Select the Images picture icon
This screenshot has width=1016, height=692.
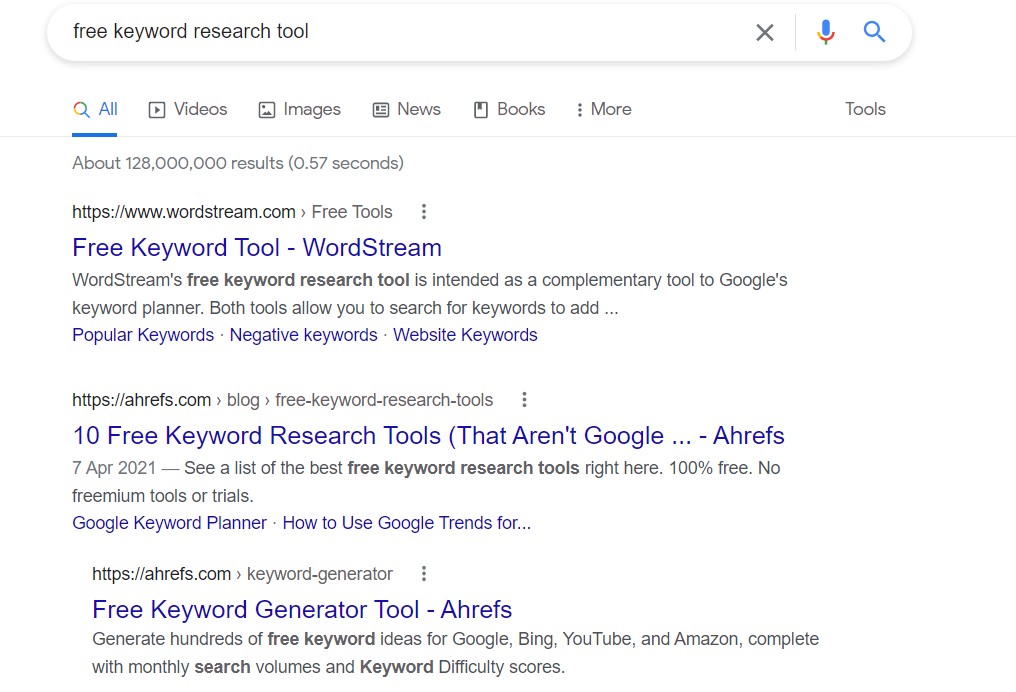267,110
